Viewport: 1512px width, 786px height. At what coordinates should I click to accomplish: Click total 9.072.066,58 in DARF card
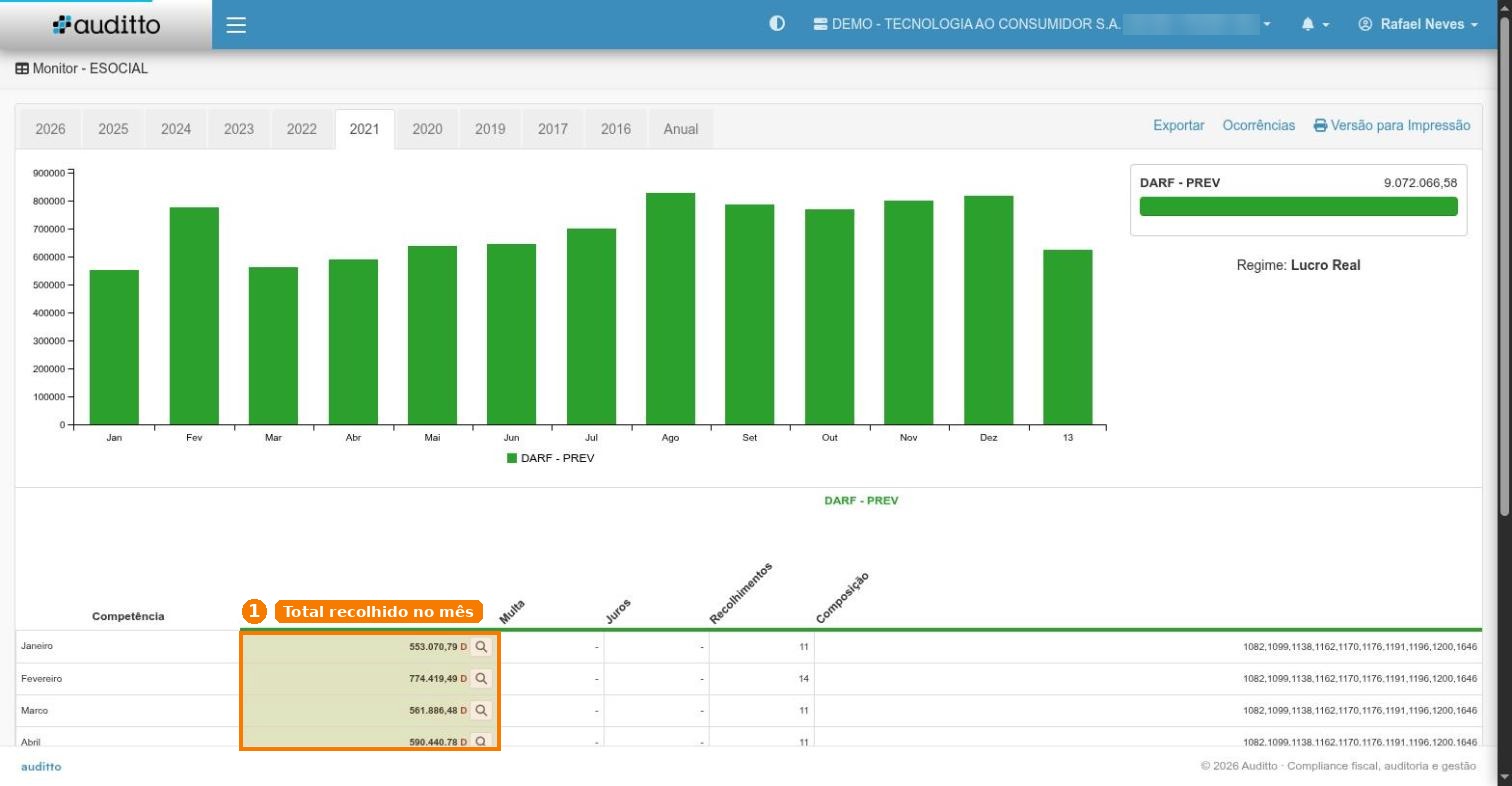[1420, 183]
